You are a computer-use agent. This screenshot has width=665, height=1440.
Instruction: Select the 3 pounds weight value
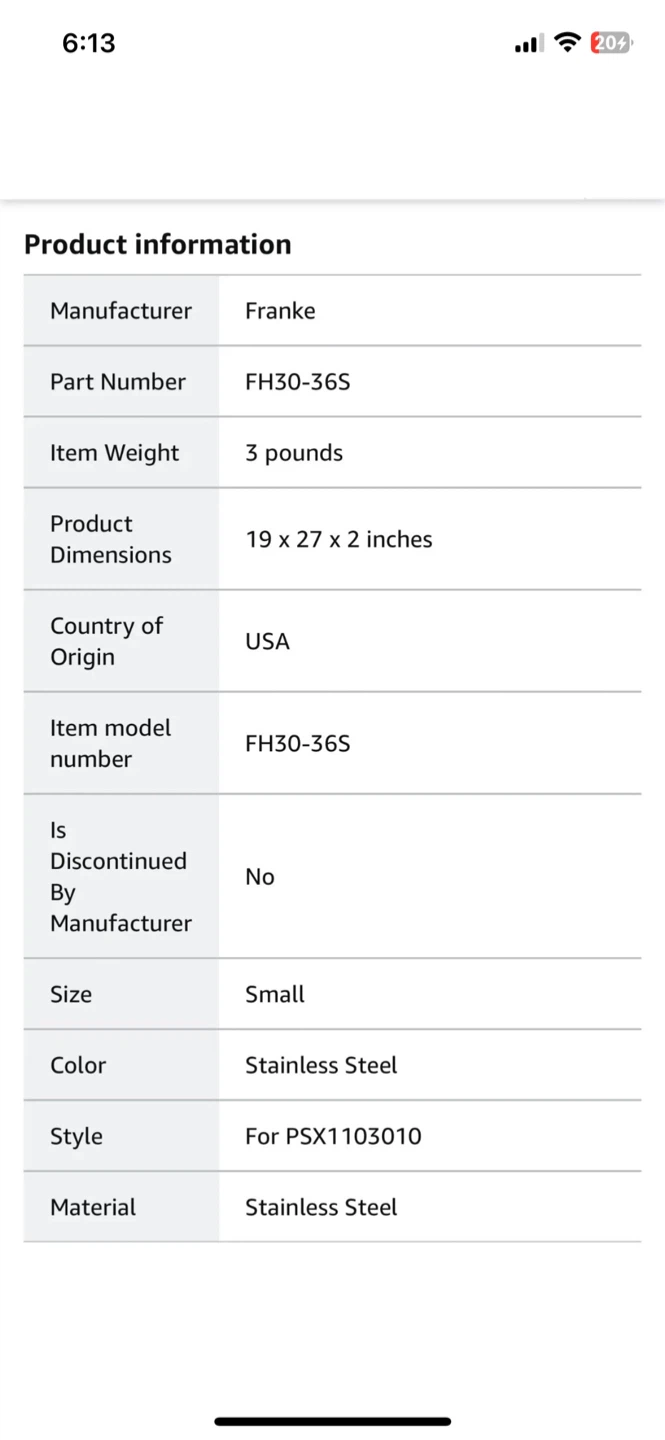point(294,453)
